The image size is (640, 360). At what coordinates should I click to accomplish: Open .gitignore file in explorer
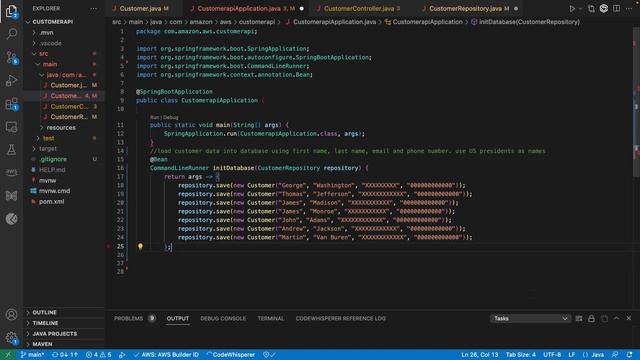[x=53, y=159]
